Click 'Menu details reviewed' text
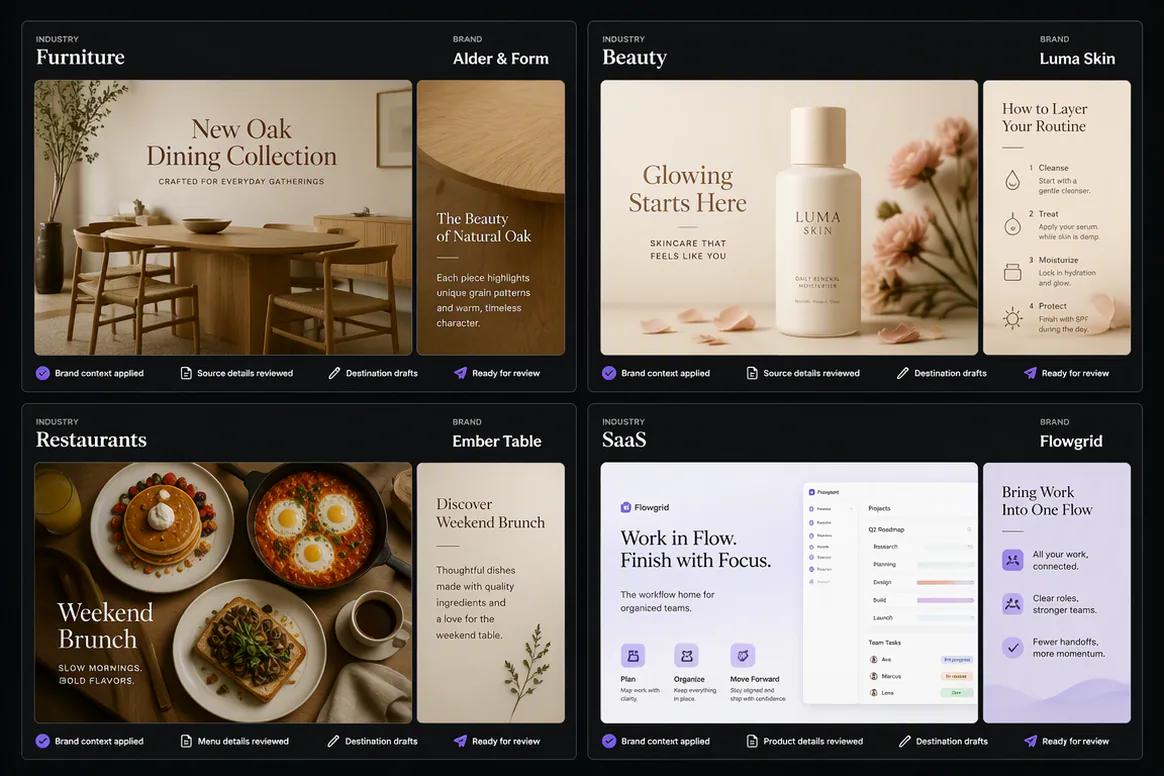 [243, 740]
